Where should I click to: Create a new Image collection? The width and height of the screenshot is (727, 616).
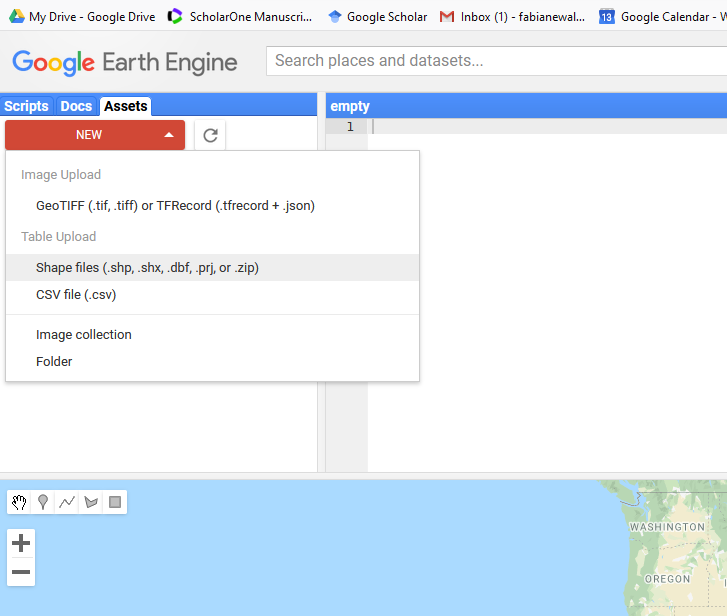[212, 335]
